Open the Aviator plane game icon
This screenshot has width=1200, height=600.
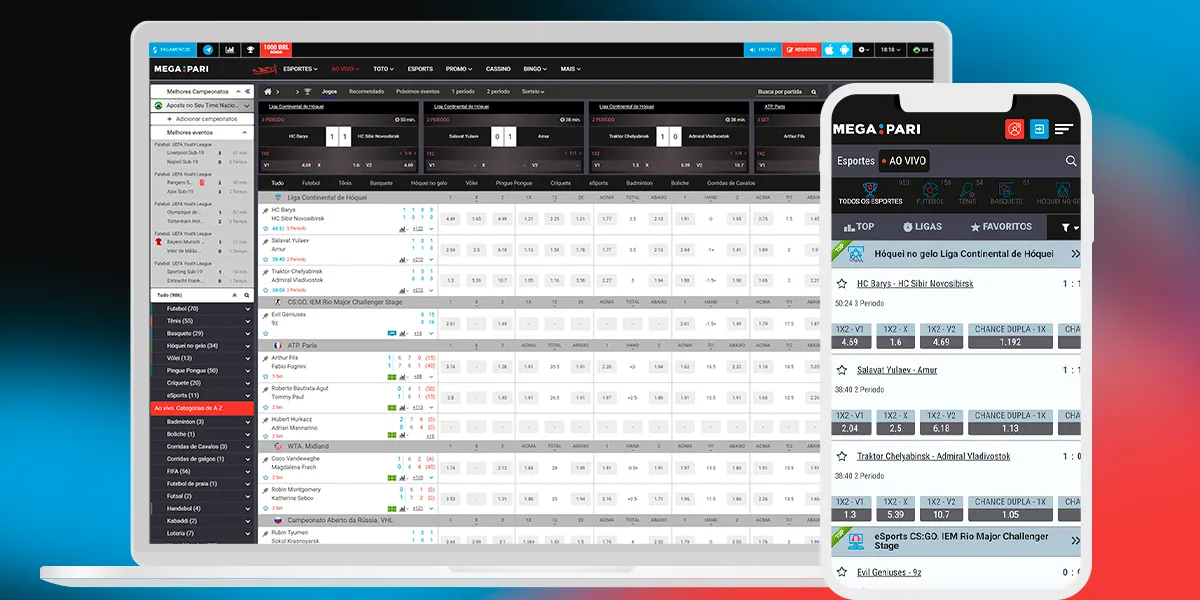(264, 69)
